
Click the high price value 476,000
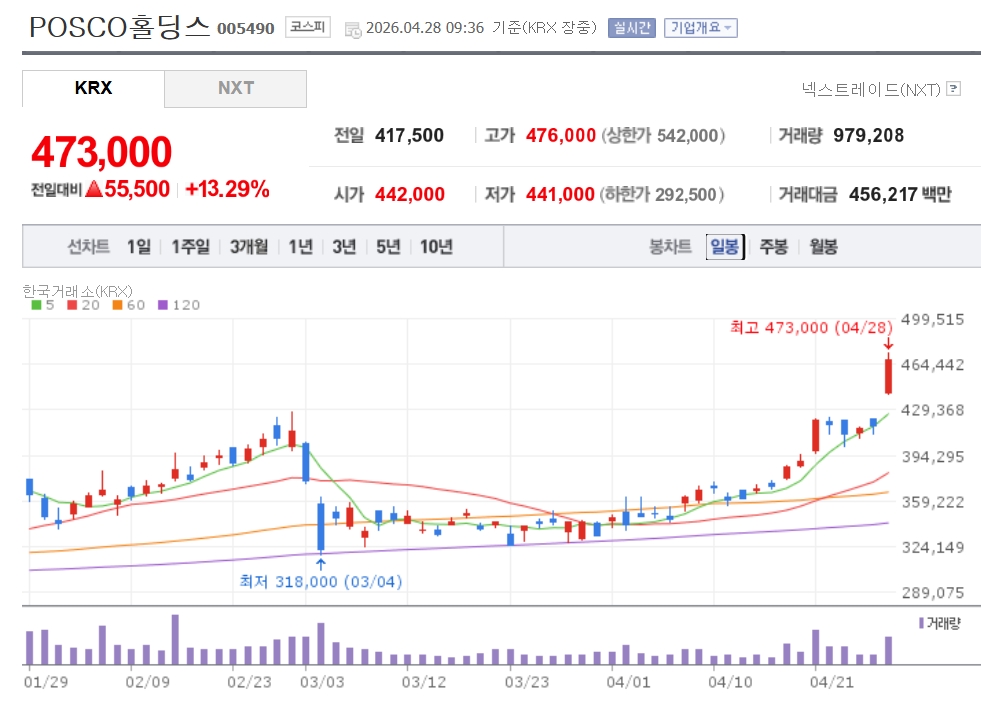pos(561,135)
